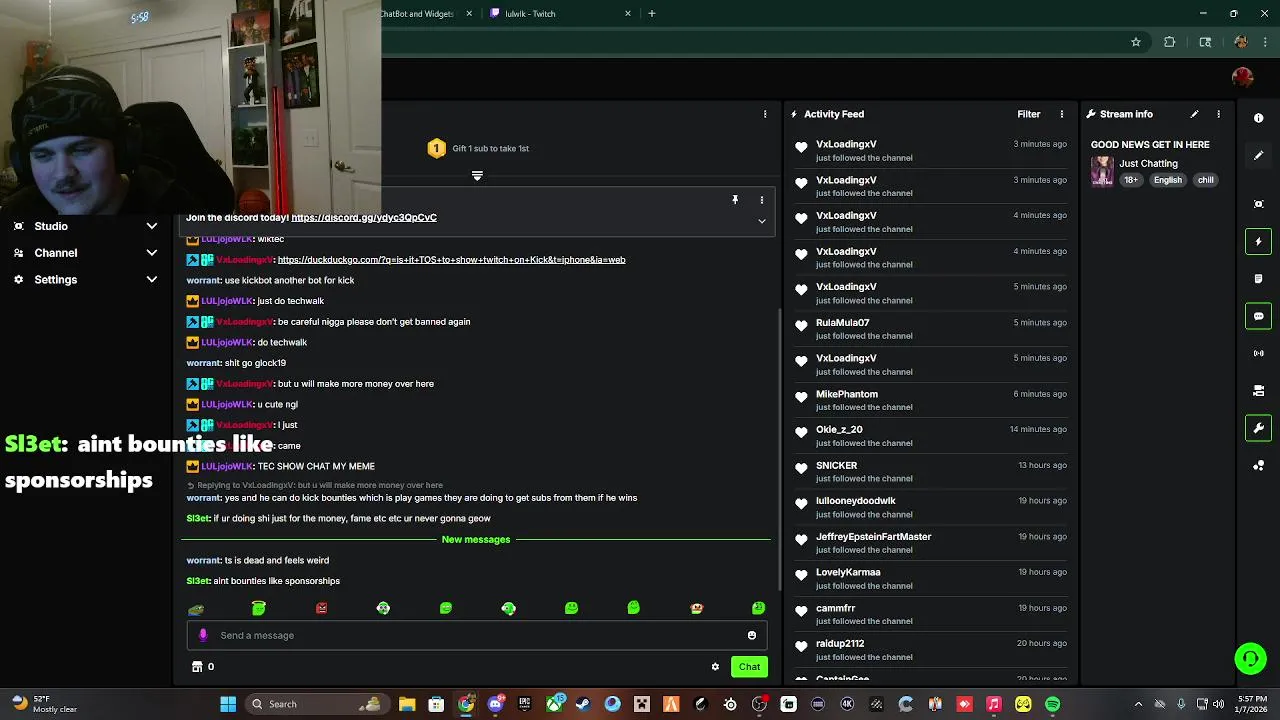The width and height of the screenshot is (1280, 720).
Task: Open Discord from the taskbar
Action: (x=495, y=704)
